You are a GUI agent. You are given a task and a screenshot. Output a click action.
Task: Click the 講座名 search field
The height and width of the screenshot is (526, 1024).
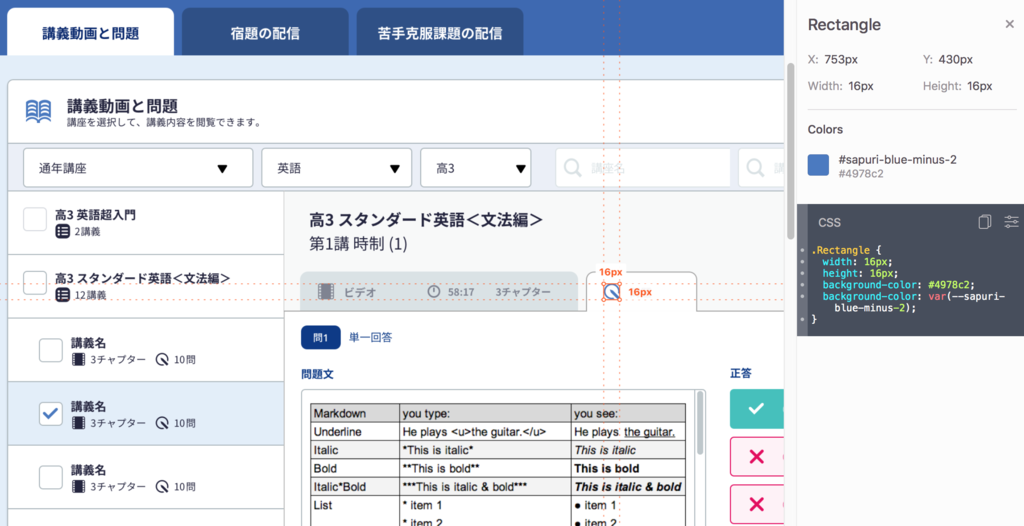click(643, 168)
